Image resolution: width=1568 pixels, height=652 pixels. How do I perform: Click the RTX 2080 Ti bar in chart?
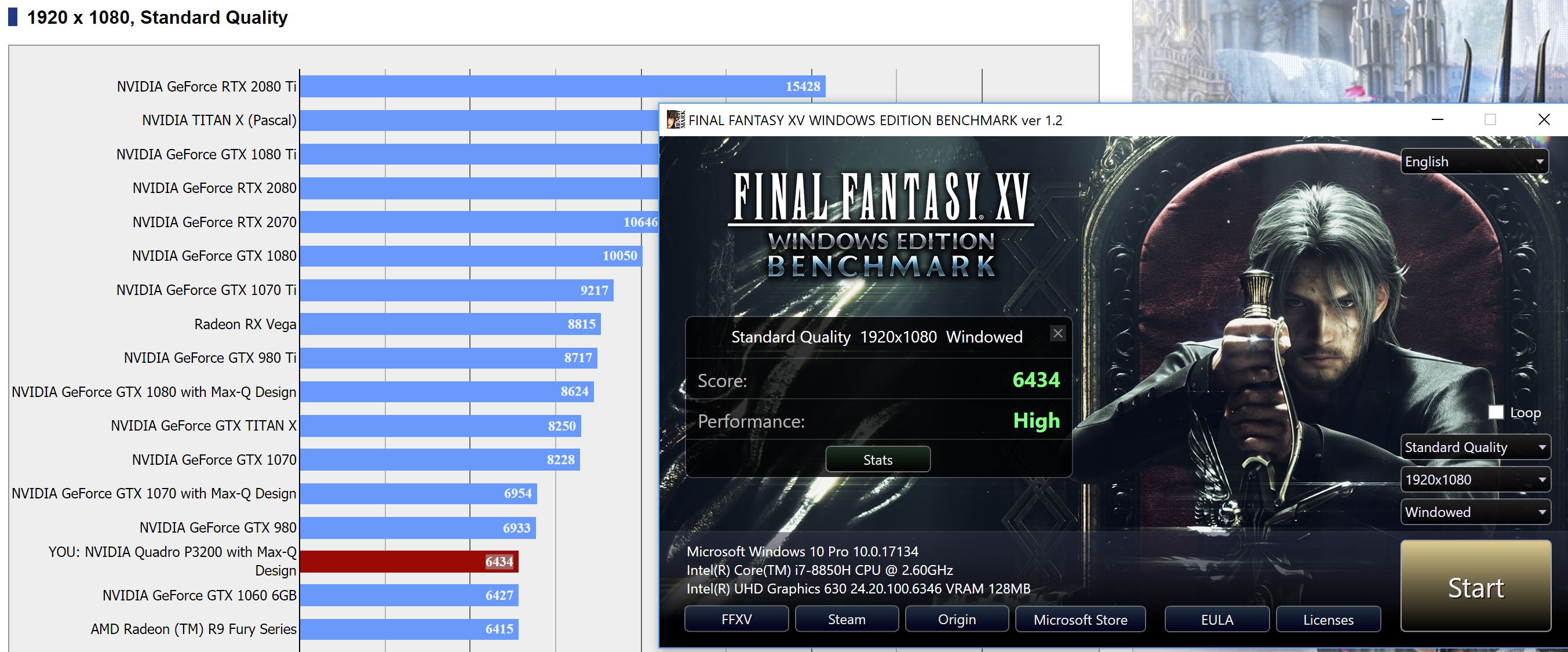(563, 86)
